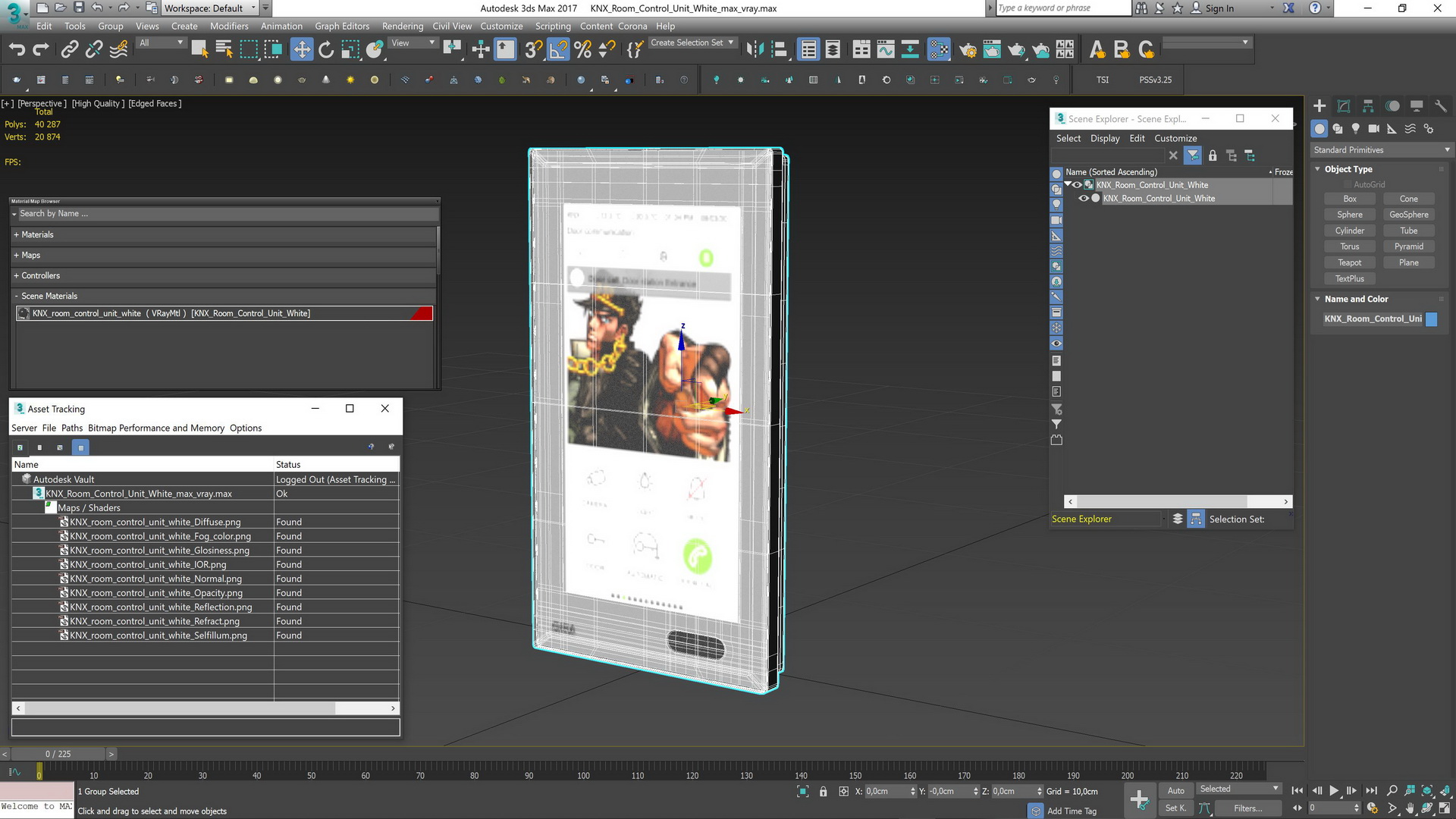The image size is (1456, 819).
Task: Open the Rendering menu
Action: [x=403, y=27]
